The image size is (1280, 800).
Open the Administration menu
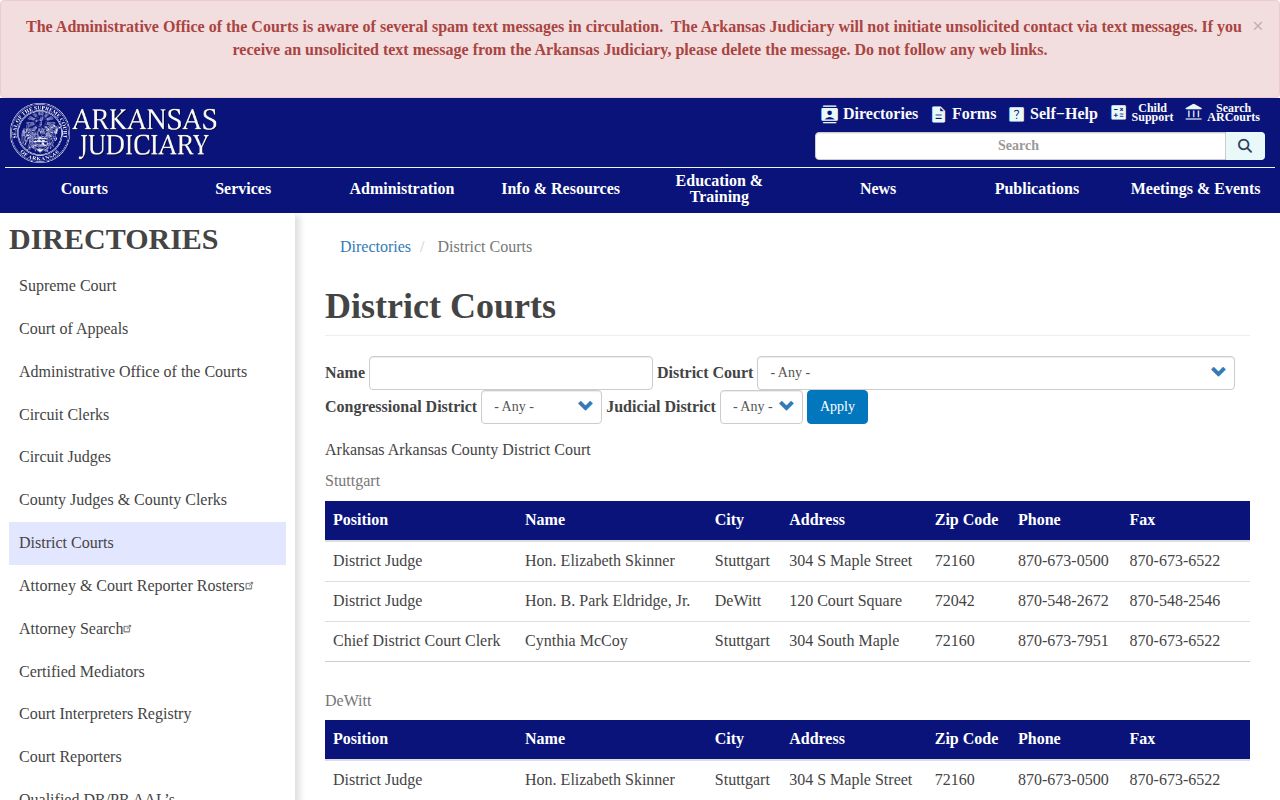click(402, 189)
